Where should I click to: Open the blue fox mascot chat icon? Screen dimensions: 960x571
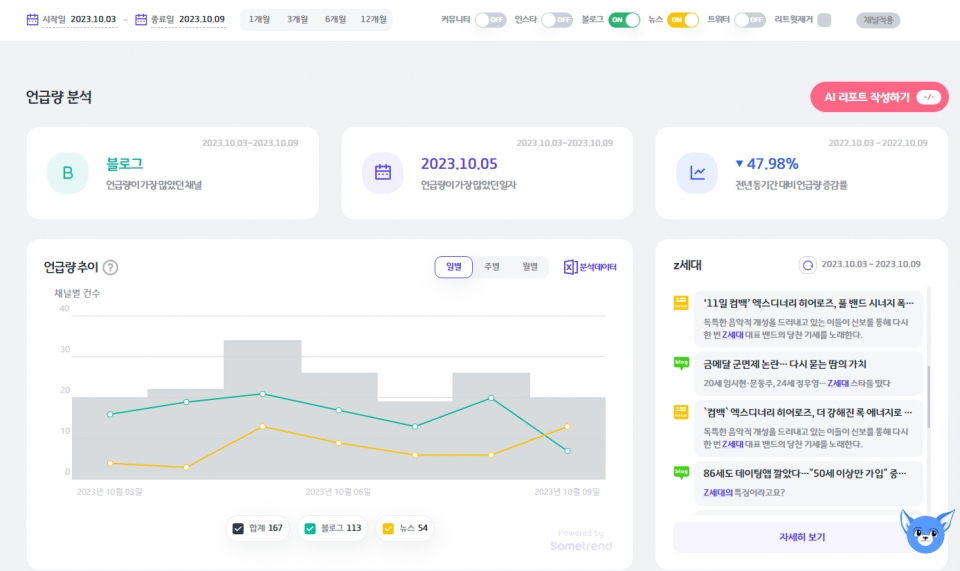tap(926, 531)
